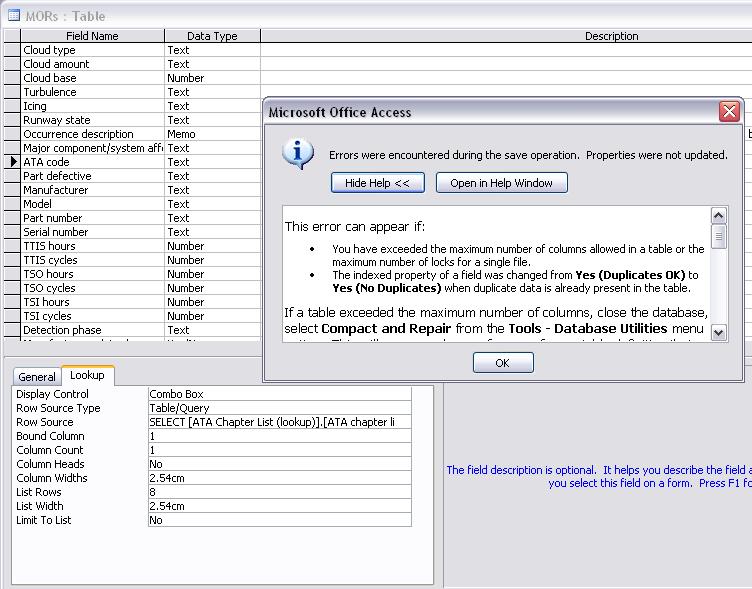Click Number data type for TSI cycles
This screenshot has height=589, width=752.
[212, 316]
